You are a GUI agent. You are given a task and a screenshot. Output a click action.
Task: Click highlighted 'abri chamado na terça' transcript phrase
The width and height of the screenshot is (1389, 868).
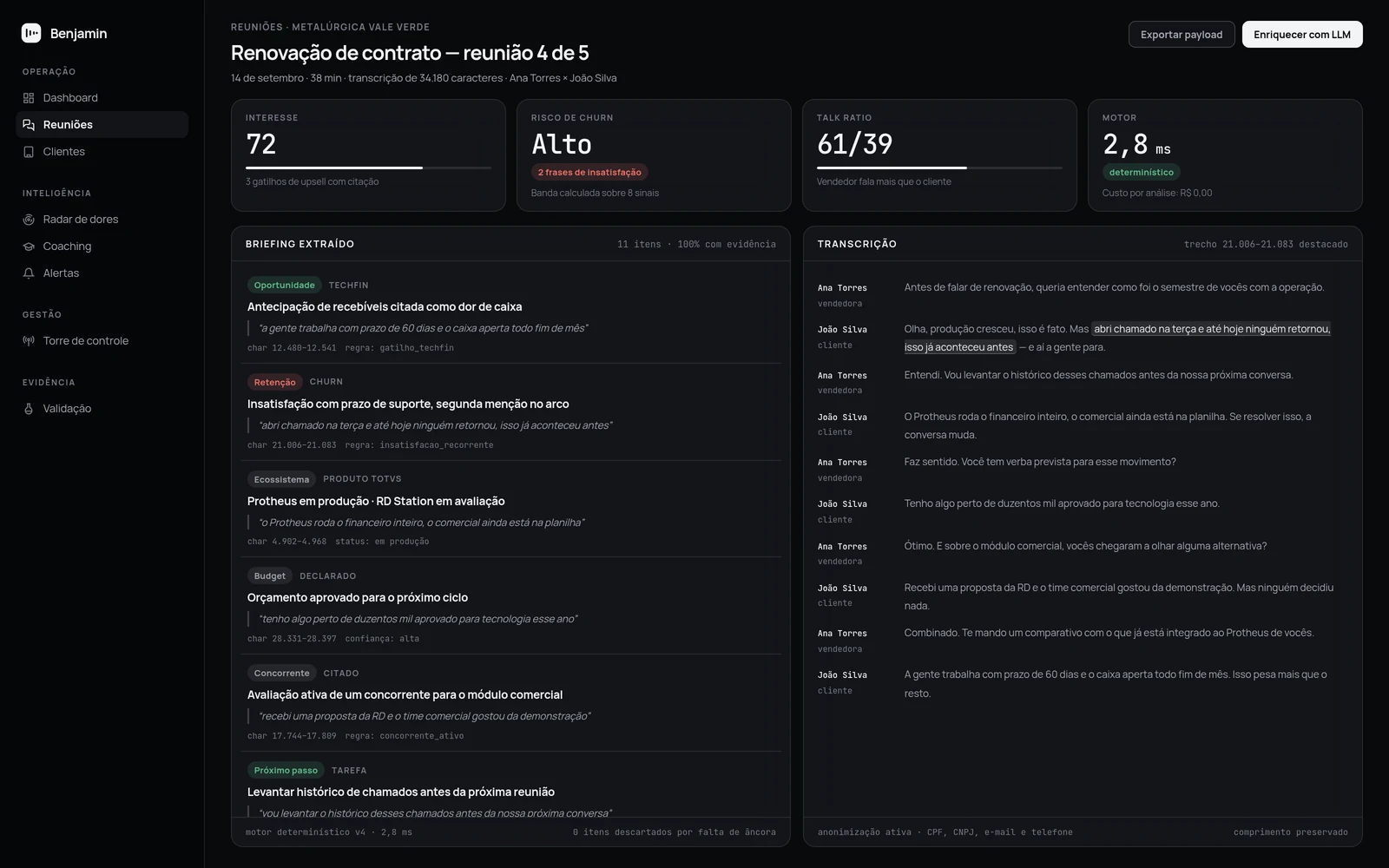pyautogui.click(x=1212, y=329)
